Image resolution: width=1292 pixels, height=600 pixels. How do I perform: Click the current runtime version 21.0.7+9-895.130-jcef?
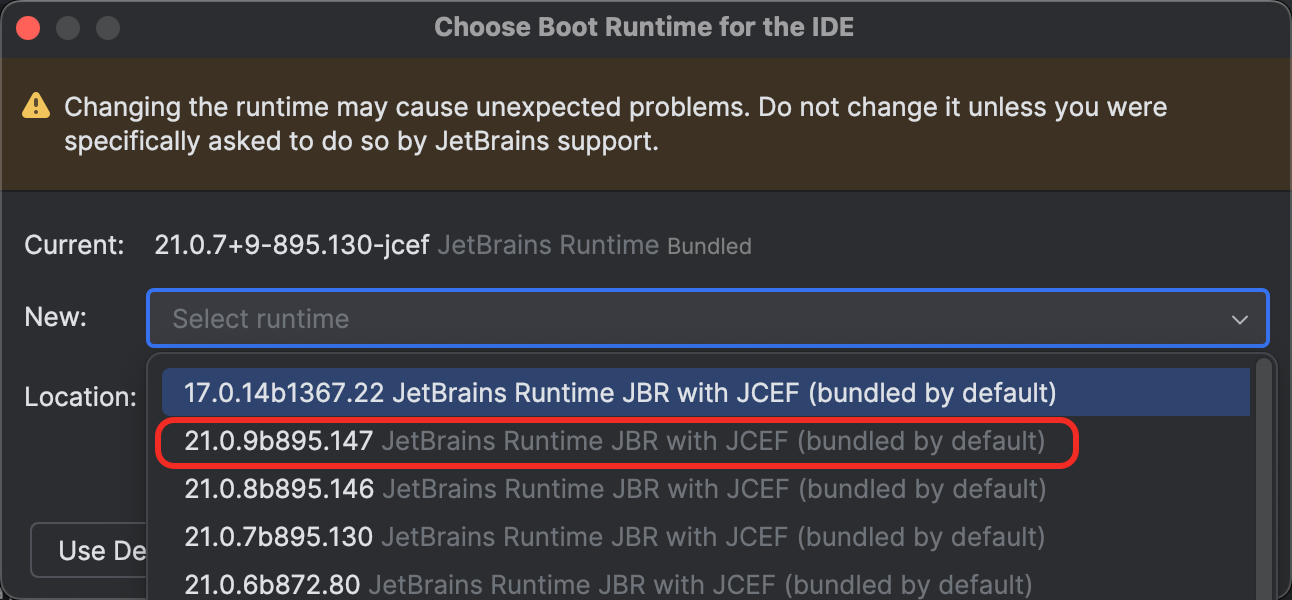coord(292,244)
